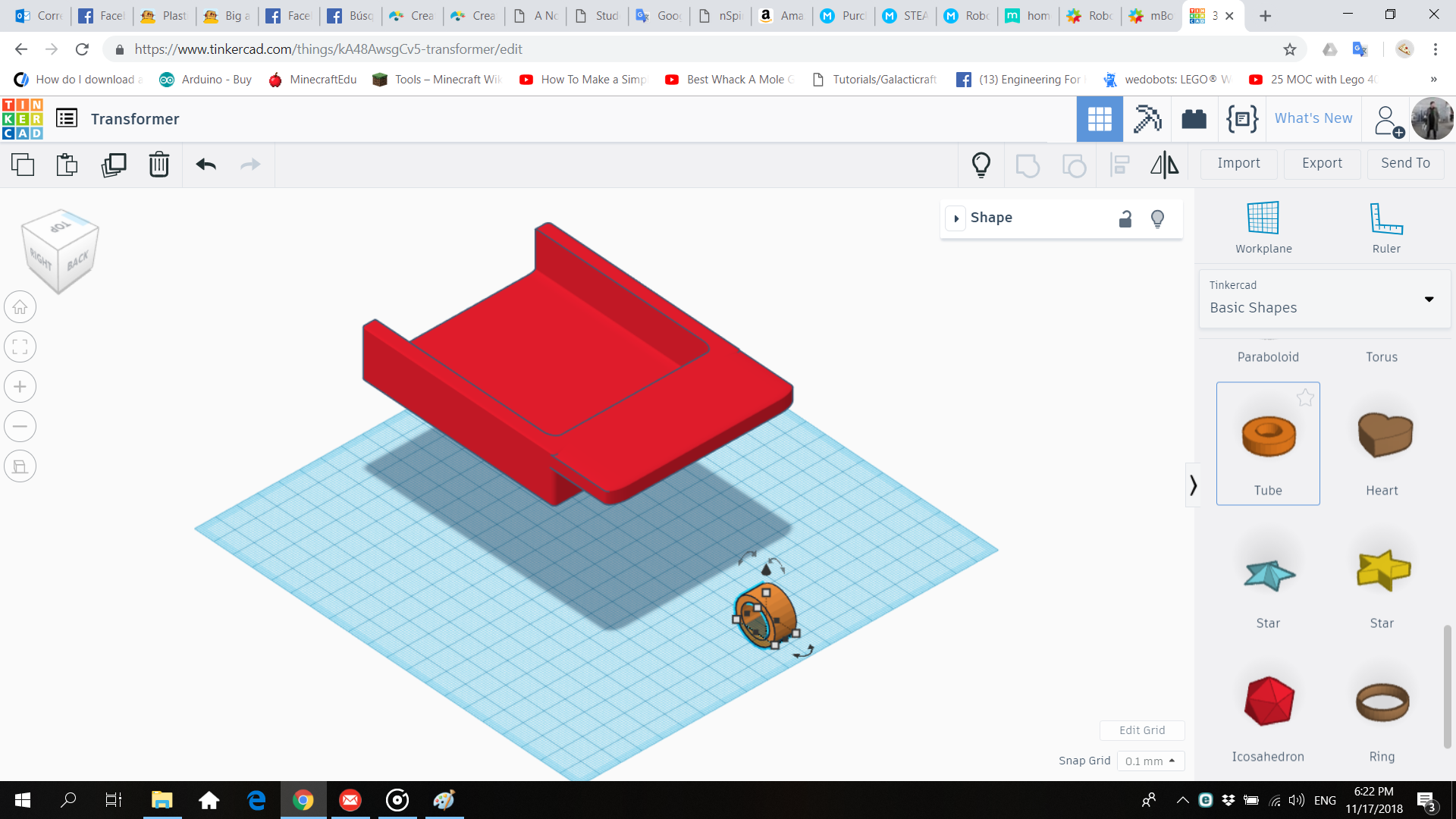Click the Export button
Viewport: 1456px width, 819px height.
click(1322, 163)
